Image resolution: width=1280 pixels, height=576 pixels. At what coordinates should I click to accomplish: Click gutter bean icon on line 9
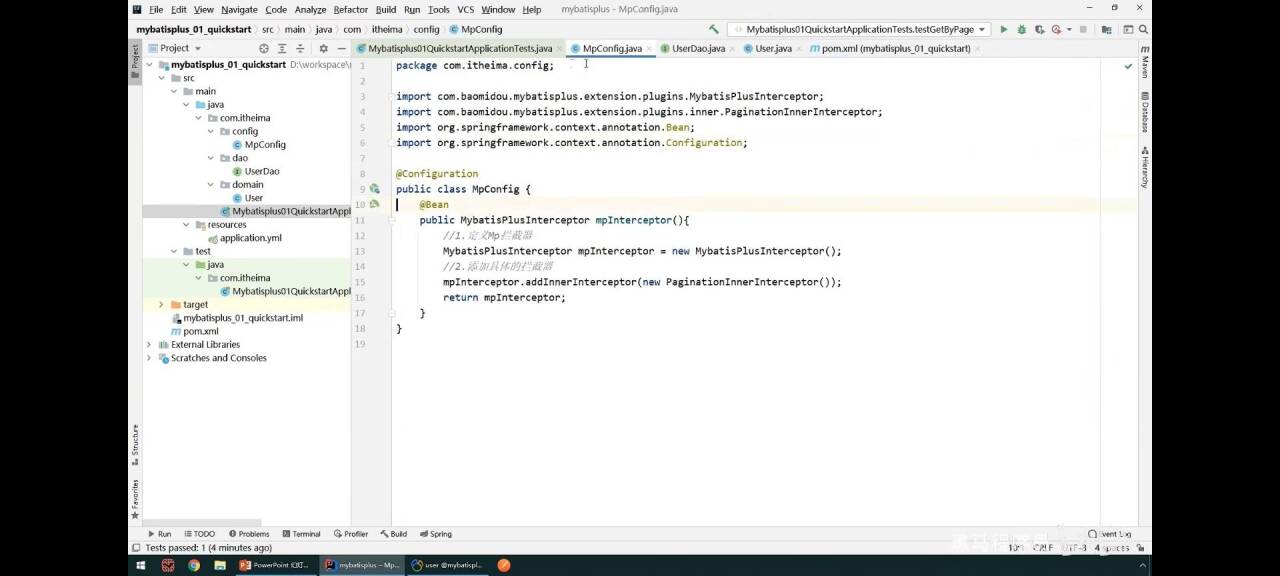tap(374, 189)
